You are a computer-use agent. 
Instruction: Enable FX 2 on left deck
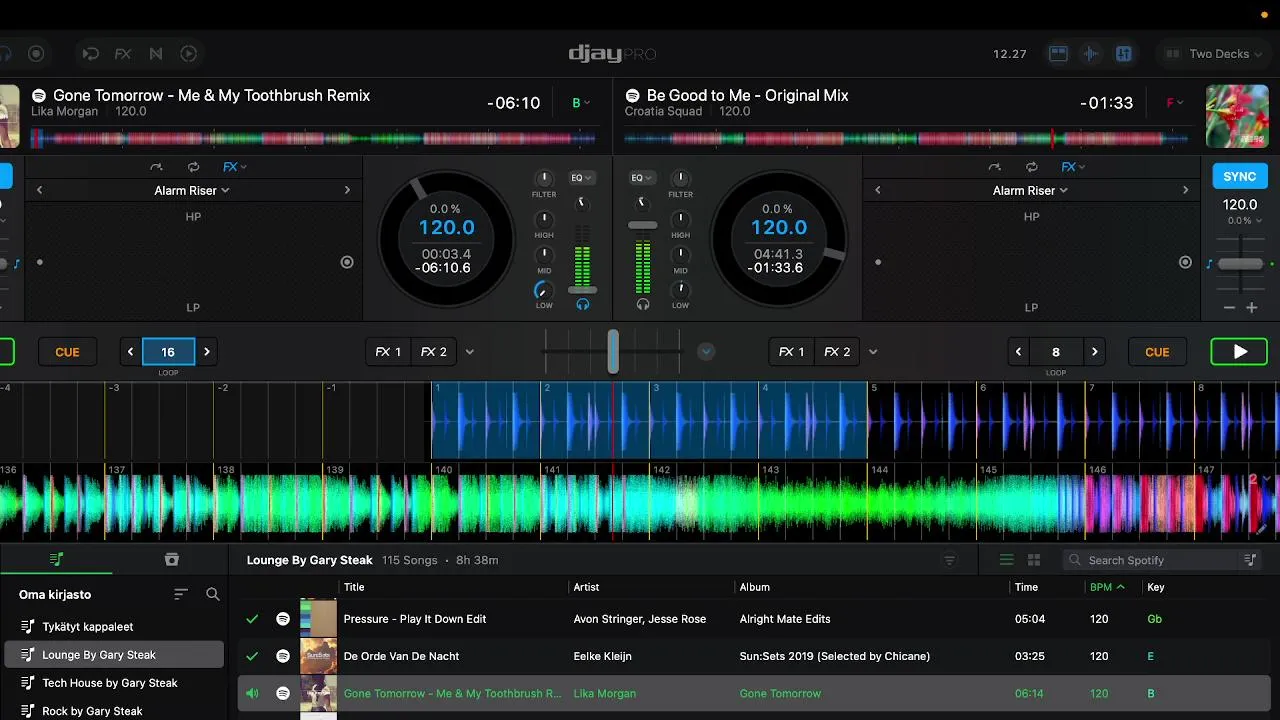(x=434, y=352)
